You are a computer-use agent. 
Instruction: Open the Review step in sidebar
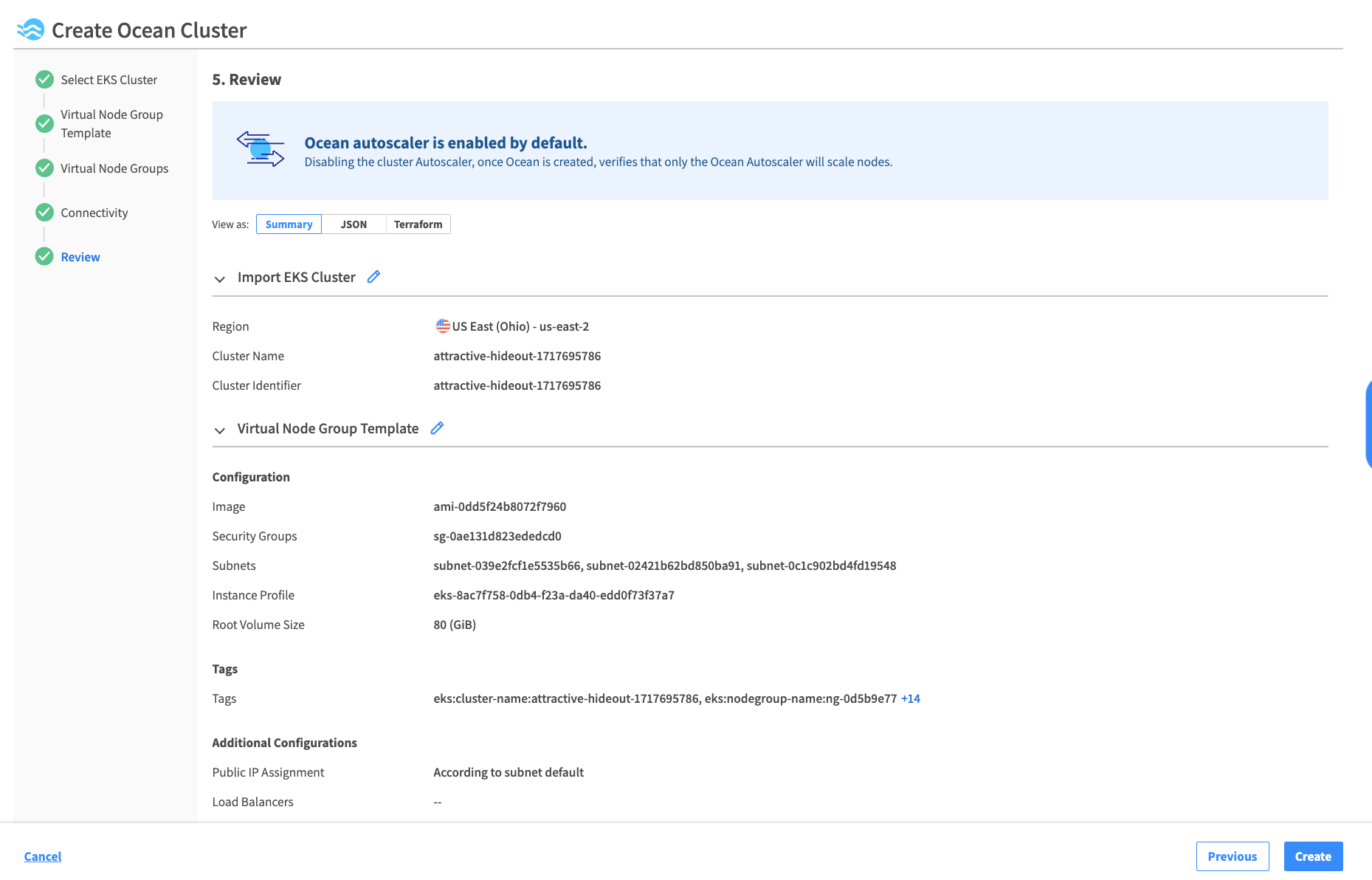(80, 257)
